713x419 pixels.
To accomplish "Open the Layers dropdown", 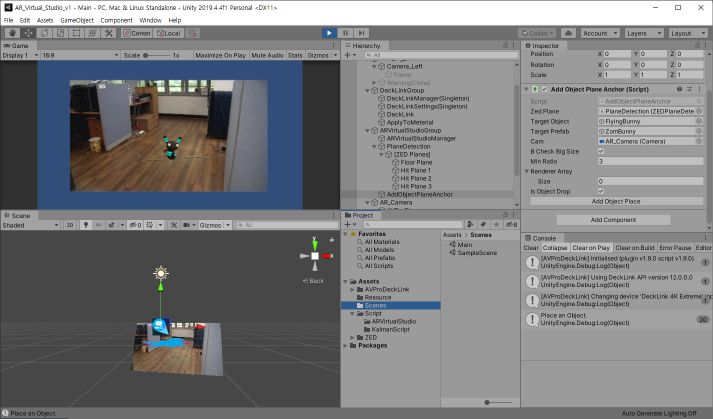I will tap(643, 33).
